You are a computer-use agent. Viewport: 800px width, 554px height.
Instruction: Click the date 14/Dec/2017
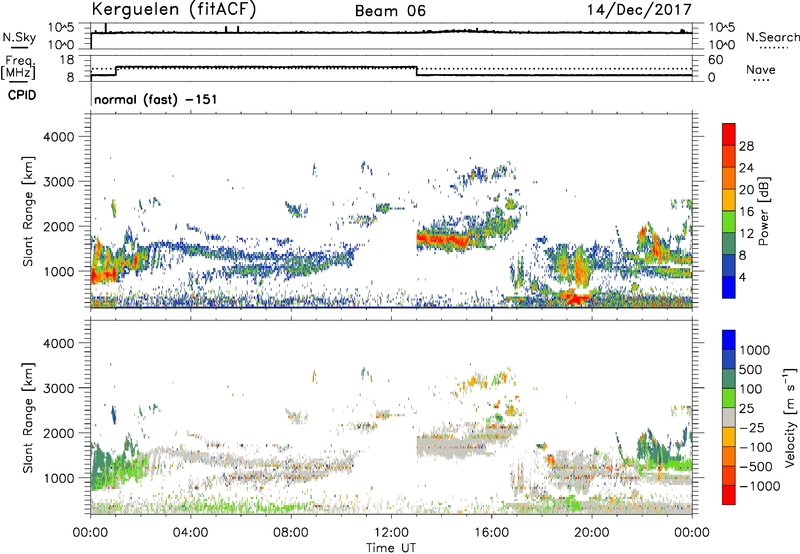639,10
